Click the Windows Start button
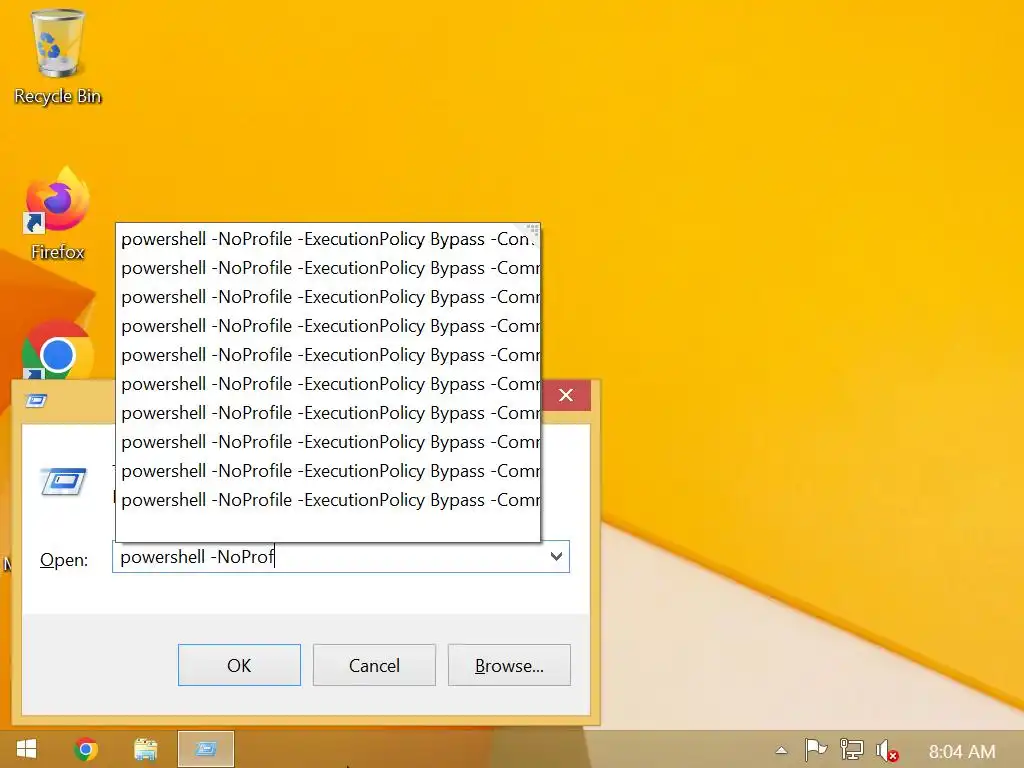Image resolution: width=1024 pixels, height=768 pixels. (x=26, y=749)
